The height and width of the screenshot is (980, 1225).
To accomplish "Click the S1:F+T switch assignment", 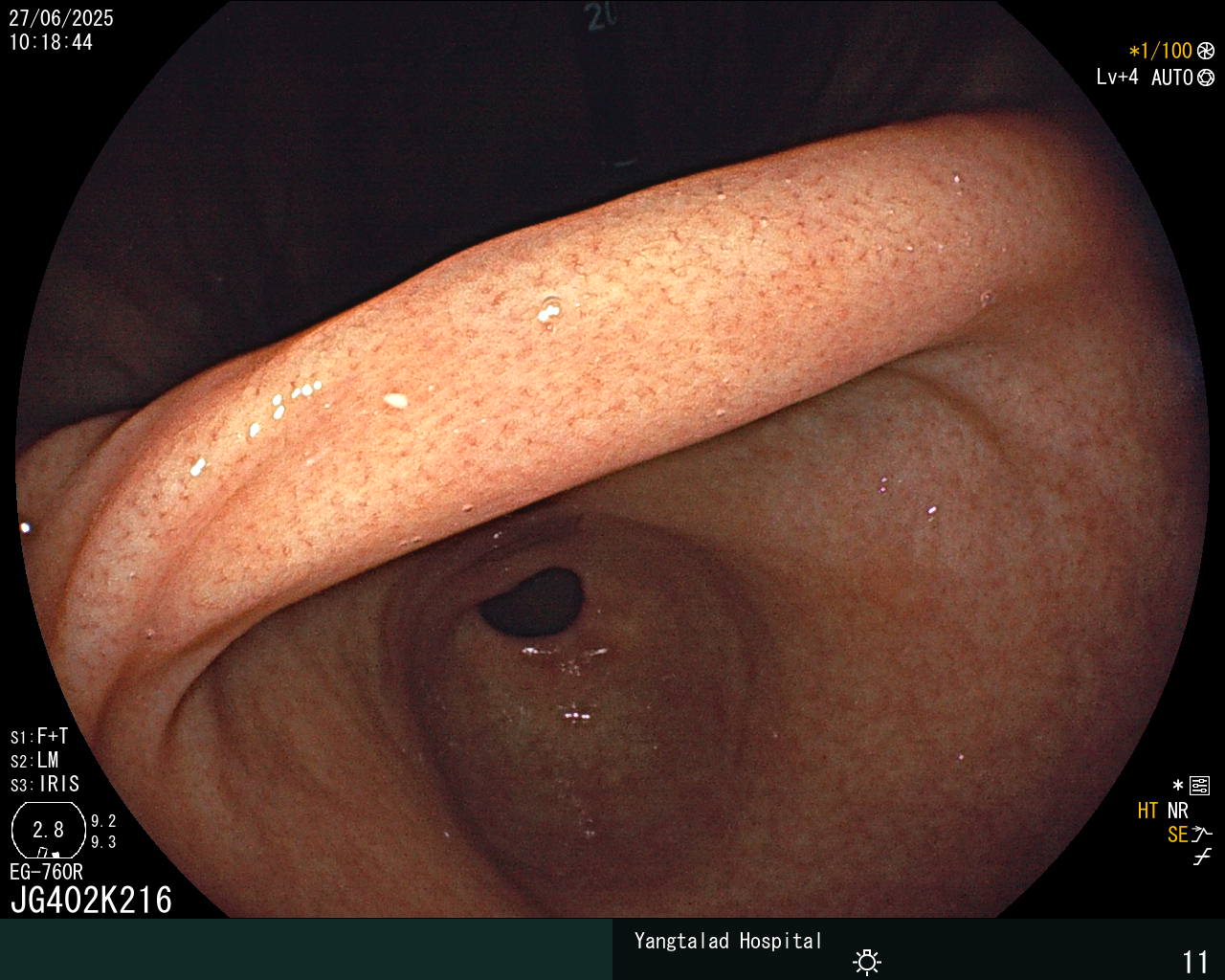I will [39, 737].
